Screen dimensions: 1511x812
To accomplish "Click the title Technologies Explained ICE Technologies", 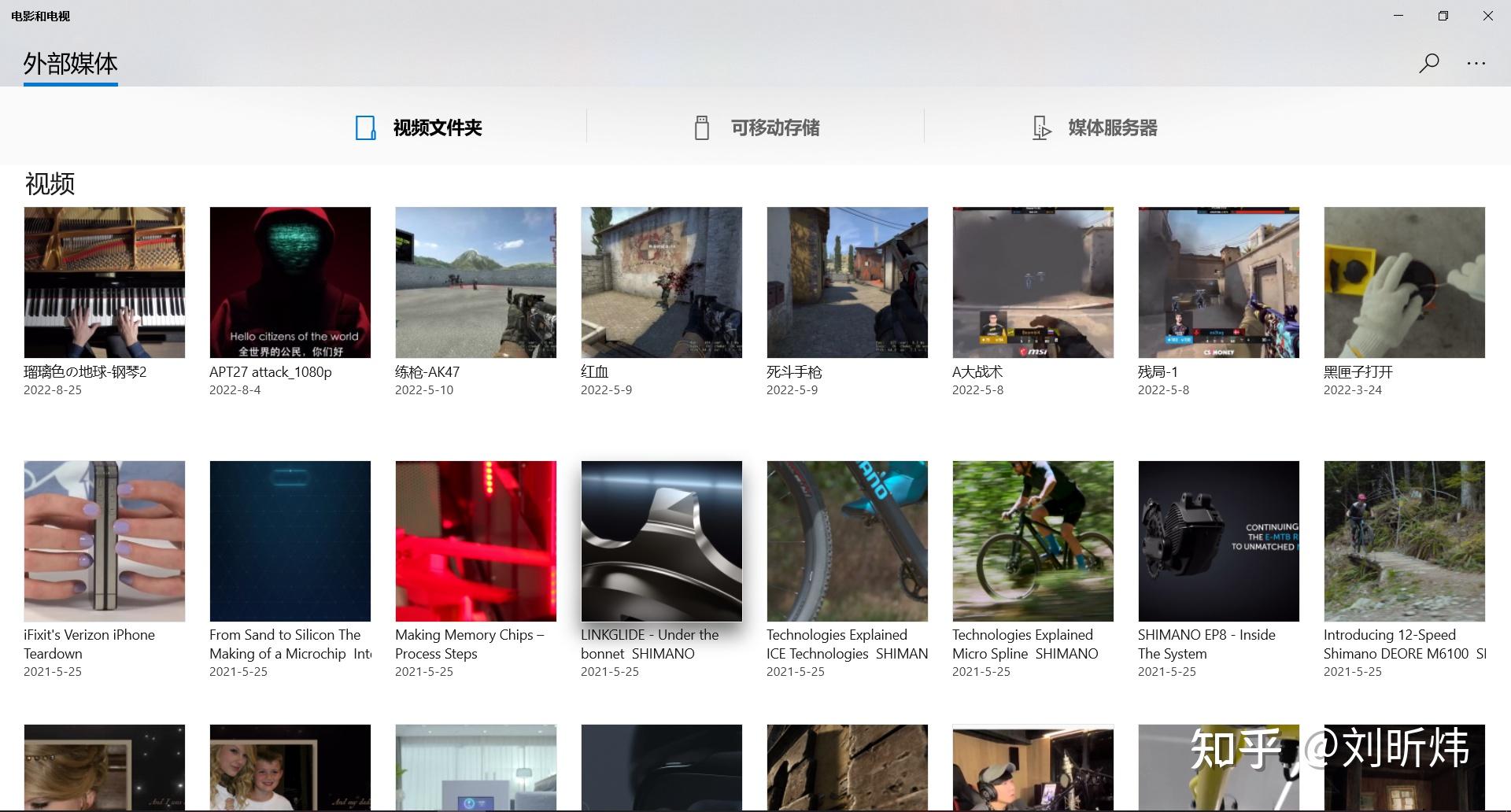I will click(x=848, y=644).
